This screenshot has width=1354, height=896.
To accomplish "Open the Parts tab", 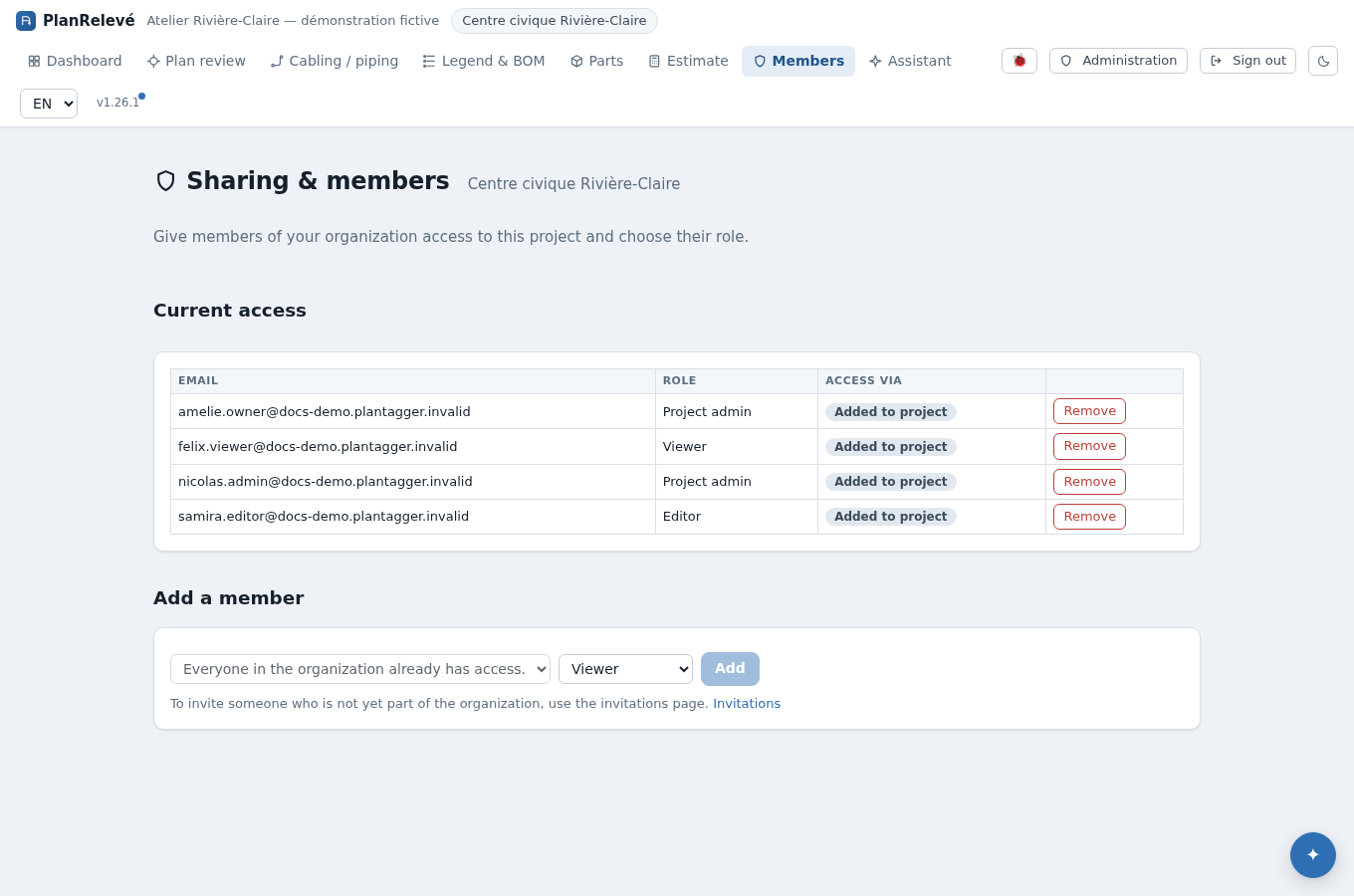I will [x=596, y=61].
